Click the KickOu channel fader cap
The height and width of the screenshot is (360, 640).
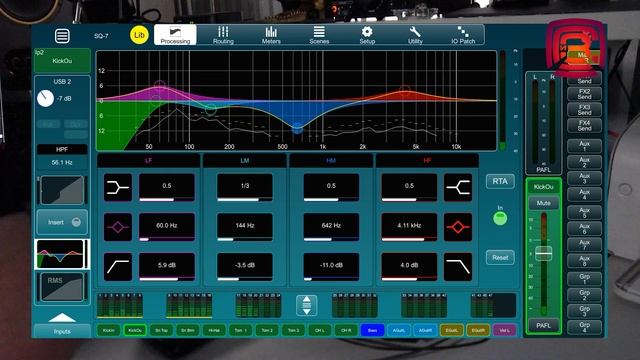click(x=544, y=253)
